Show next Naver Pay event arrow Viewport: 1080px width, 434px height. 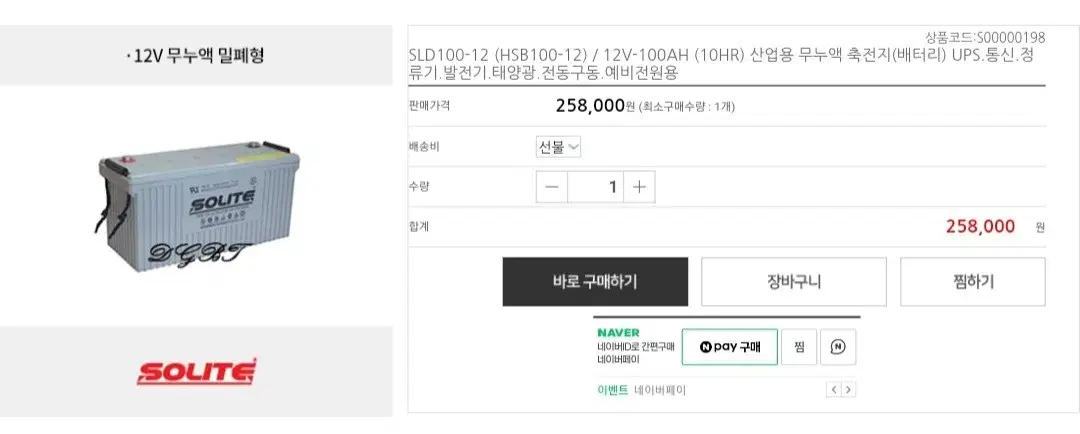[x=849, y=390]
